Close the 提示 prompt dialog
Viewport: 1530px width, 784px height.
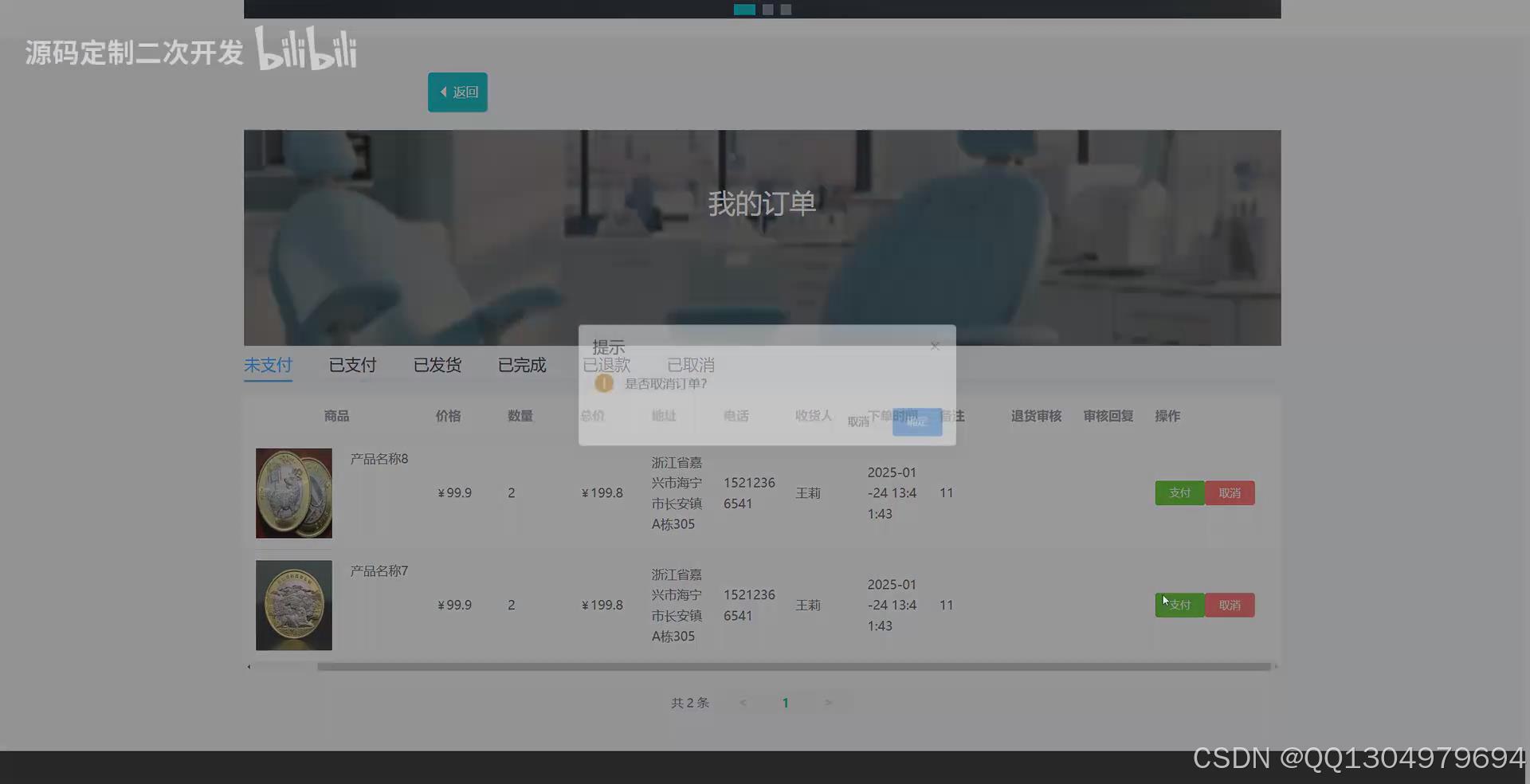click(934, 346)
